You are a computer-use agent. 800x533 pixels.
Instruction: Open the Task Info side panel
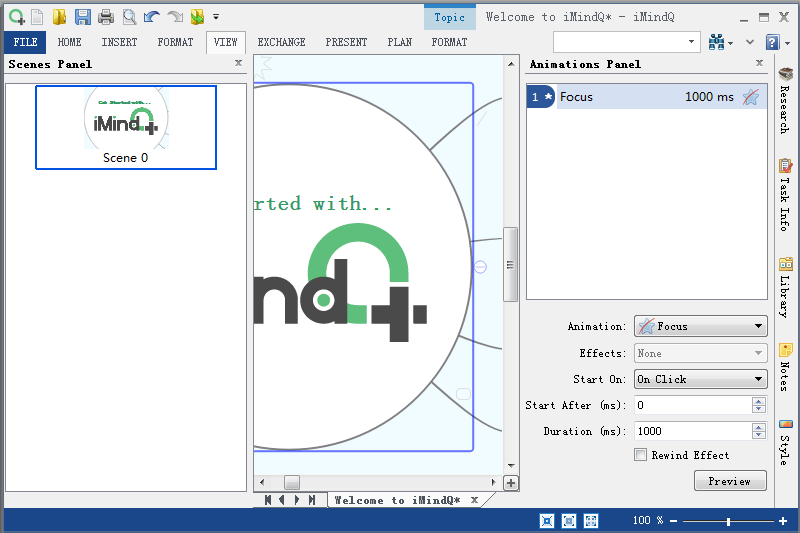click(x=785, y=195)
